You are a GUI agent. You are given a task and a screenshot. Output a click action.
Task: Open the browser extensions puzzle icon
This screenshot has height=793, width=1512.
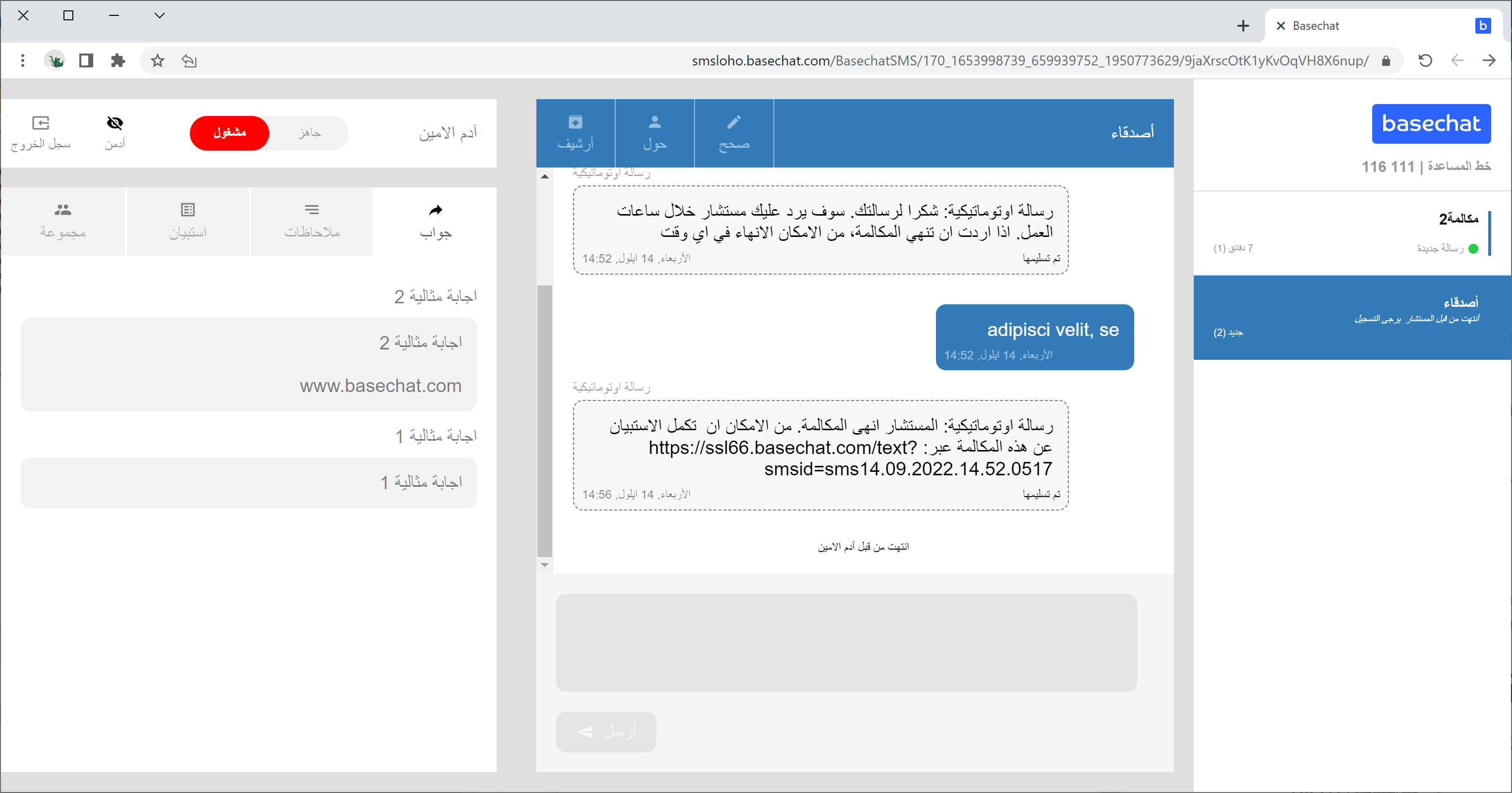click(x=118, y=60)
